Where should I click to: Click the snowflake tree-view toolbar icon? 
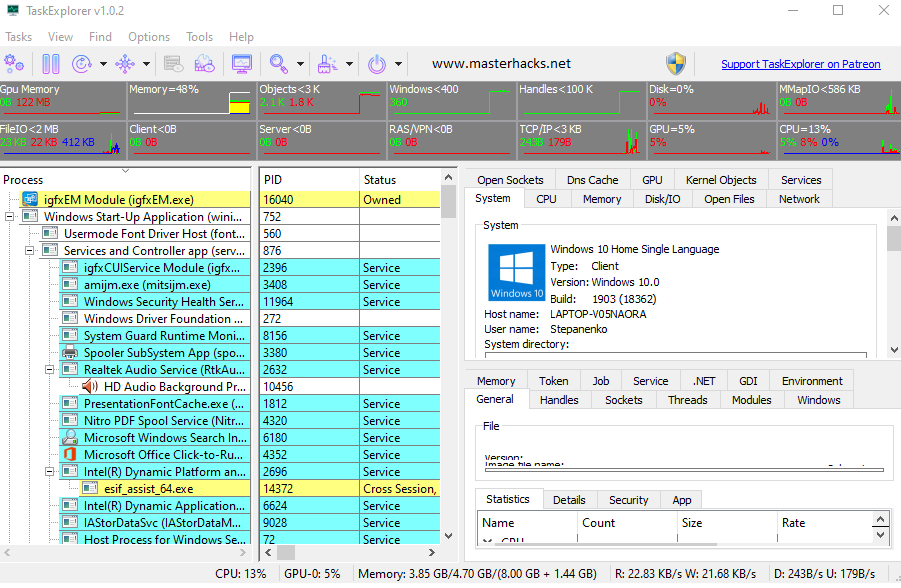tap(125, 63)
